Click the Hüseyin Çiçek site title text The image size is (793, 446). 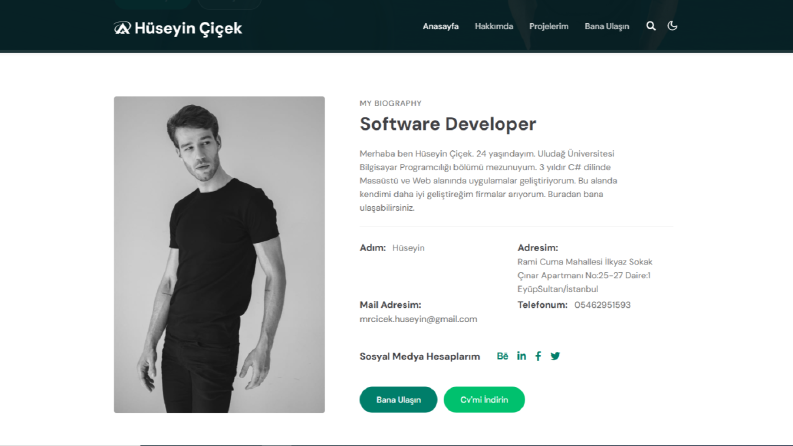[x=188, y=28]
